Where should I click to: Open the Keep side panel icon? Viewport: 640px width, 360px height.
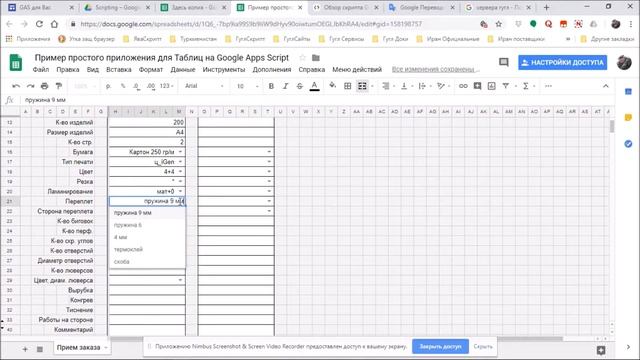[628, 118]
